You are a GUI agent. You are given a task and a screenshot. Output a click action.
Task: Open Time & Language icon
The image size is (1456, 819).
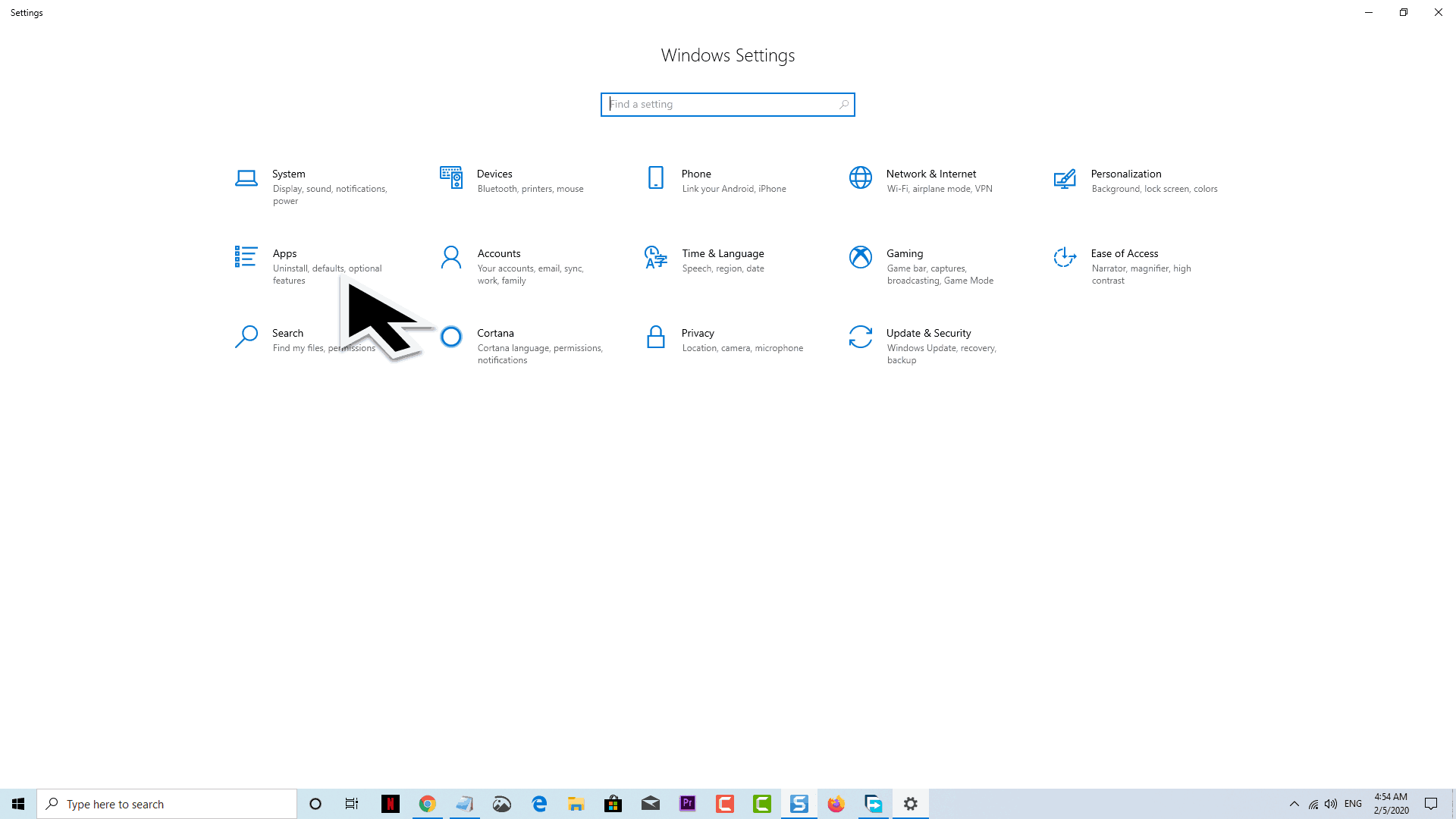click(x=656, y=257)
